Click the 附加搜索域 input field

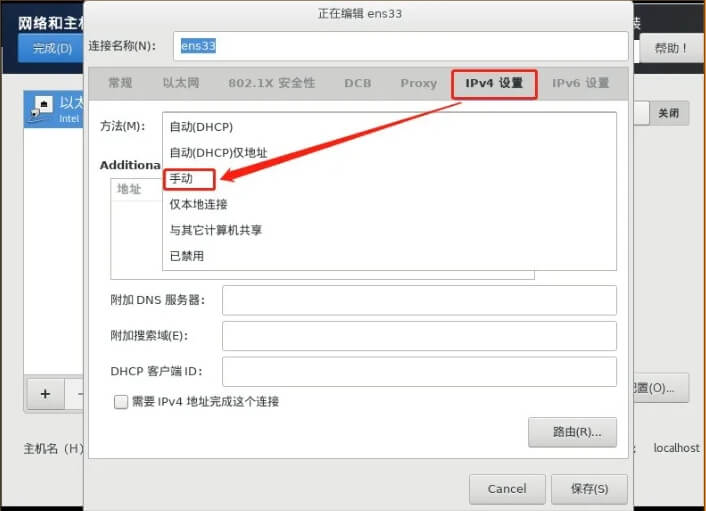tap(419, 336)
